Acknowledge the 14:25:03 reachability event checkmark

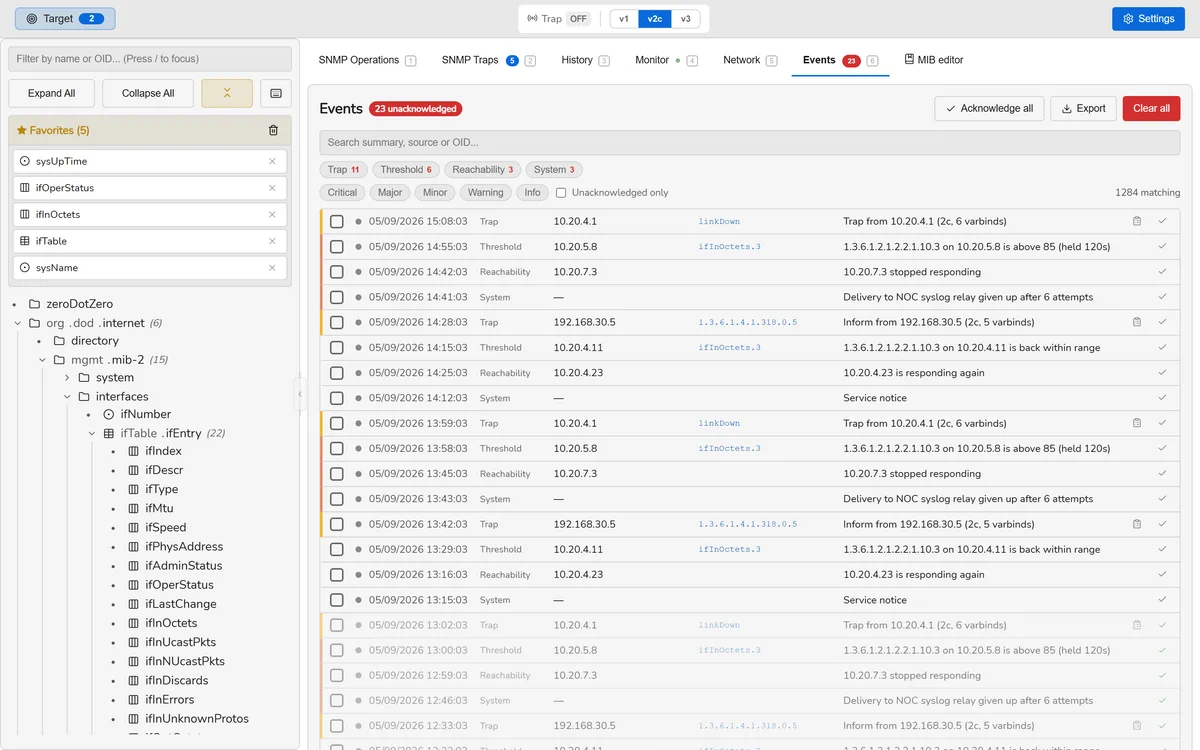click(1162, 373)
